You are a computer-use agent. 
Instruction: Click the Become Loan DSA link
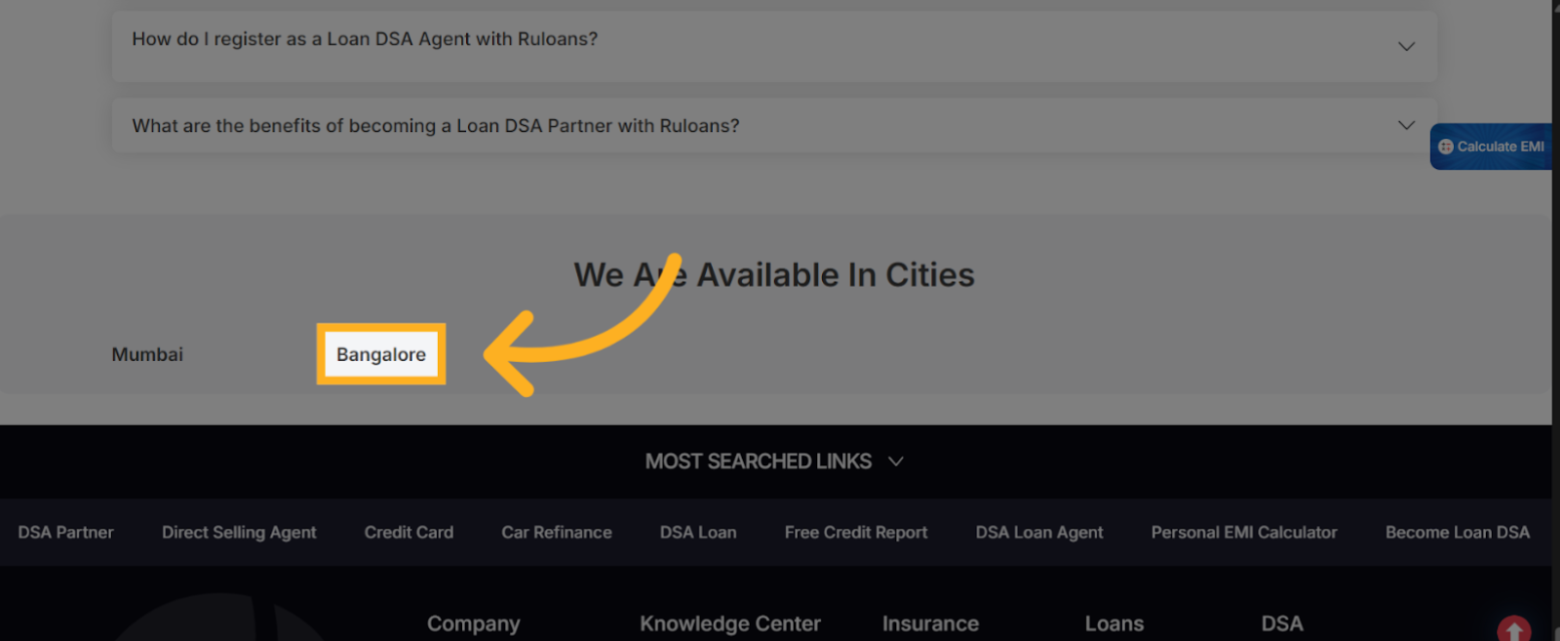pyautogui.click(x=1457, y=532)
